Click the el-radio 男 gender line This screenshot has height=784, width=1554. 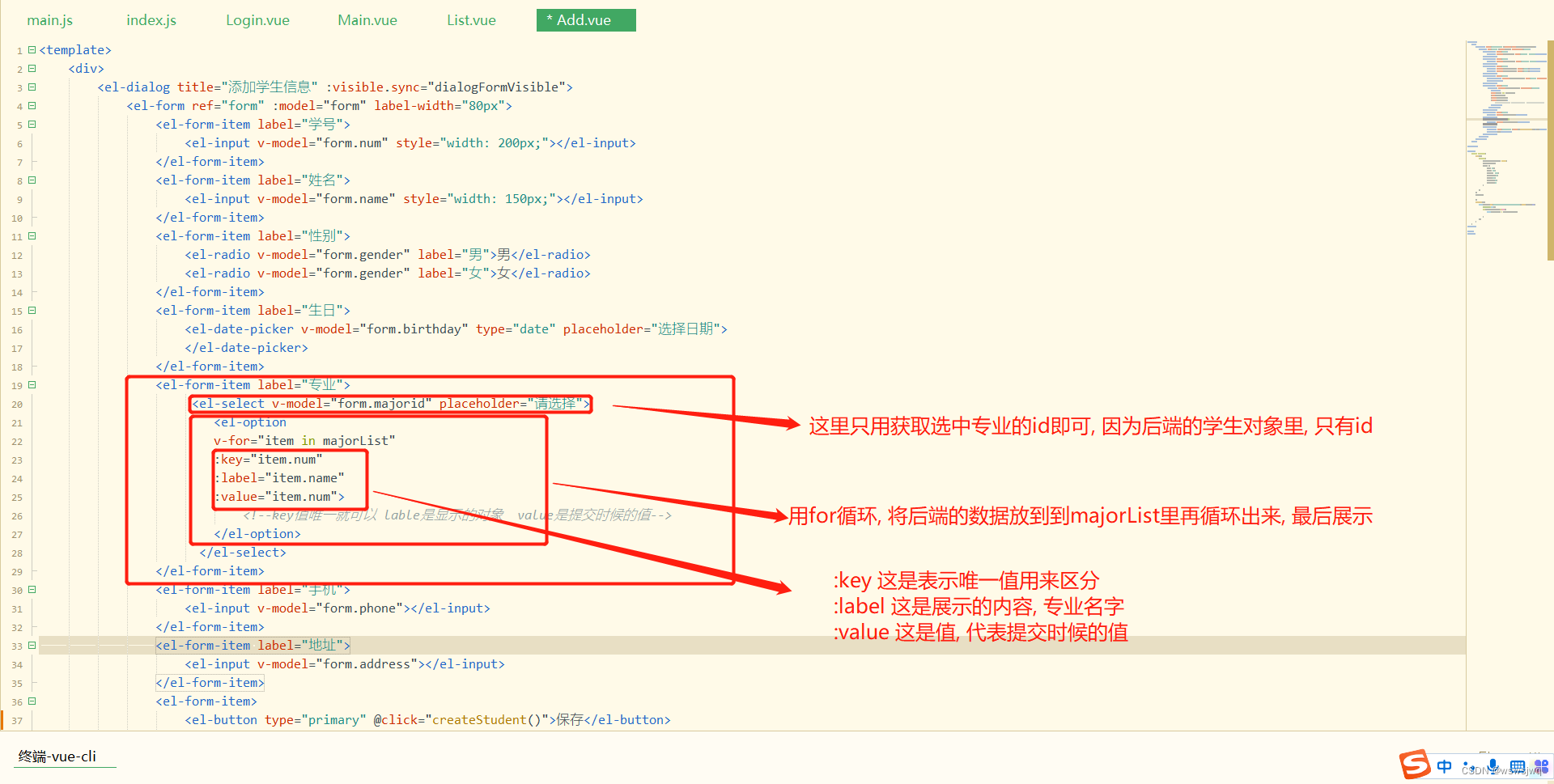click(388, 255)
